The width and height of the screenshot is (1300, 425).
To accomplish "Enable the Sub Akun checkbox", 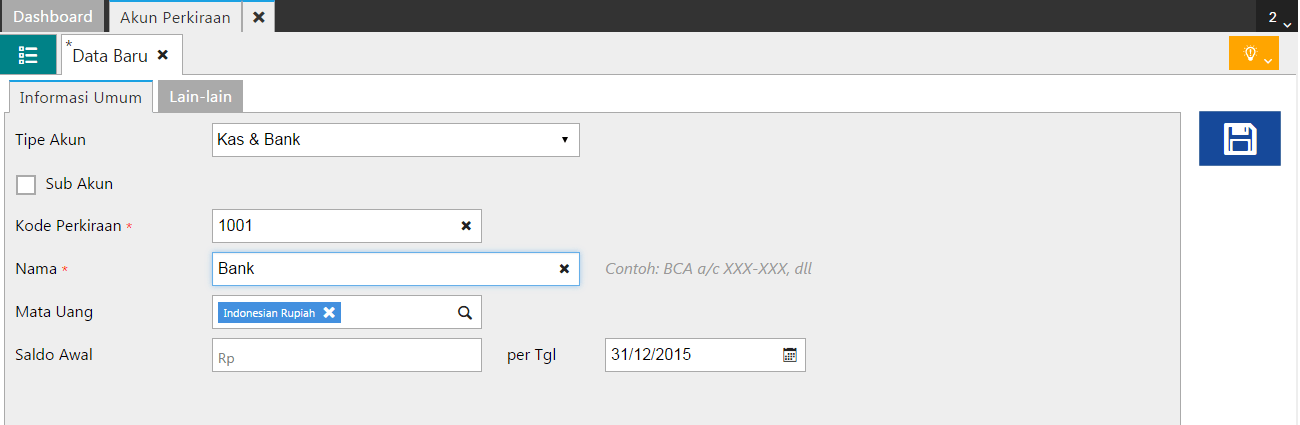I will (x=27, y=184).
